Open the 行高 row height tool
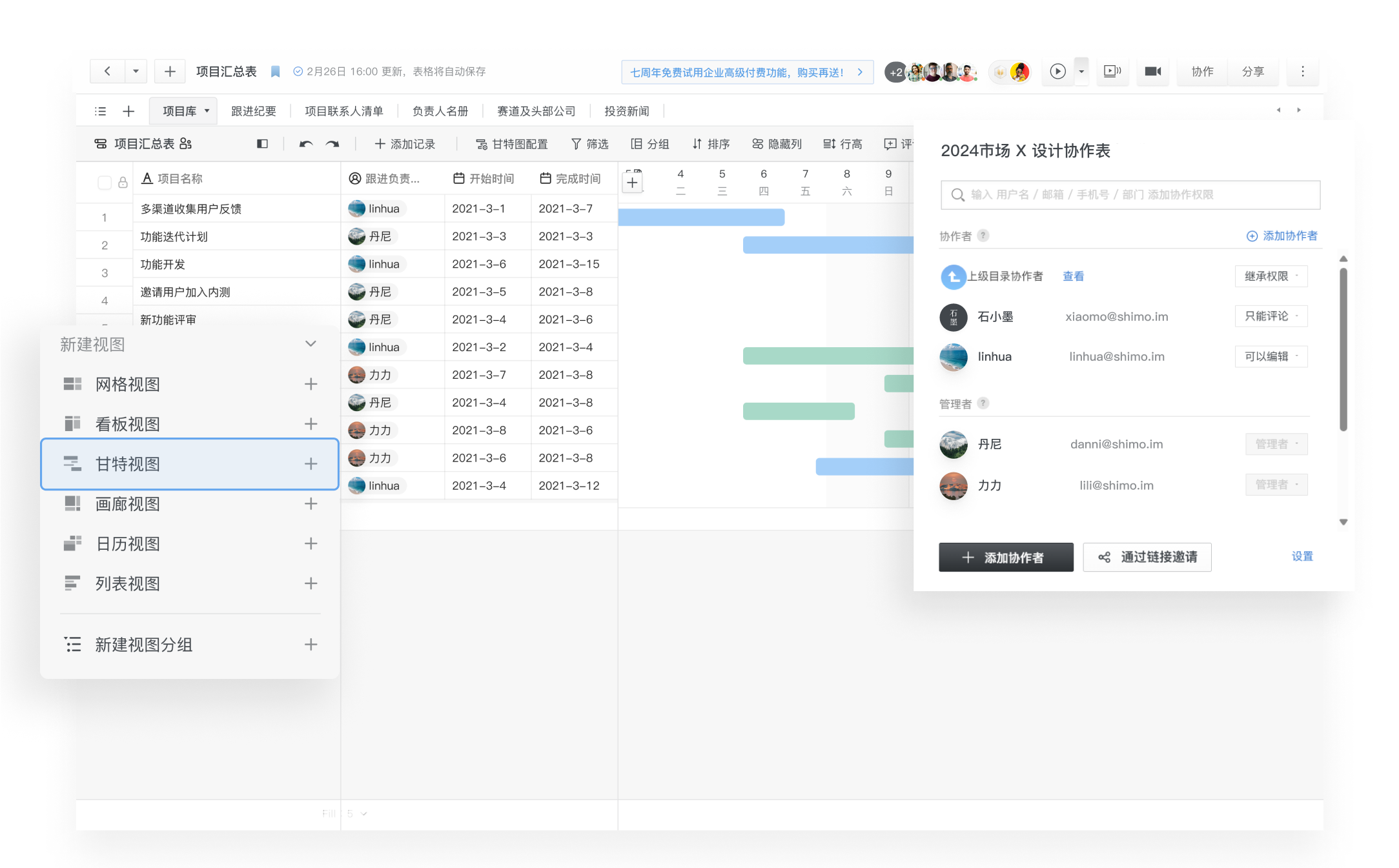Viewport: 1399px width, 868px height. [x=842, y=144]
